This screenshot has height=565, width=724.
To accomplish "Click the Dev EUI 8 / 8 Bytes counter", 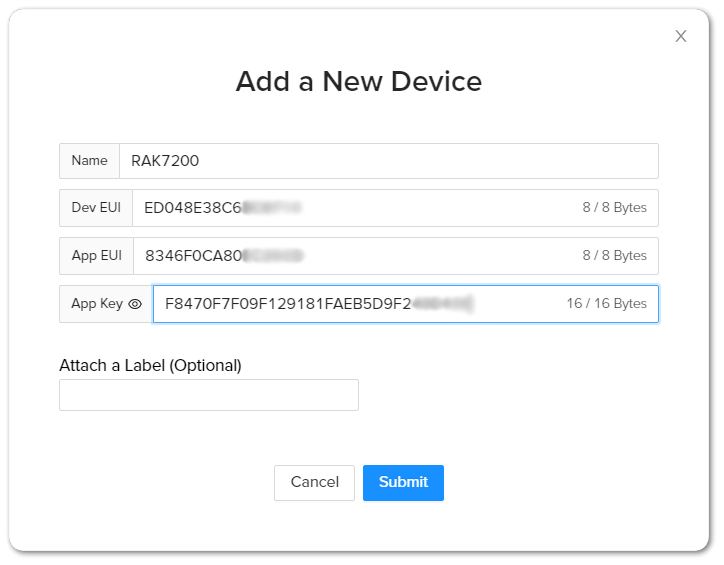I will [x=614, y=208].
